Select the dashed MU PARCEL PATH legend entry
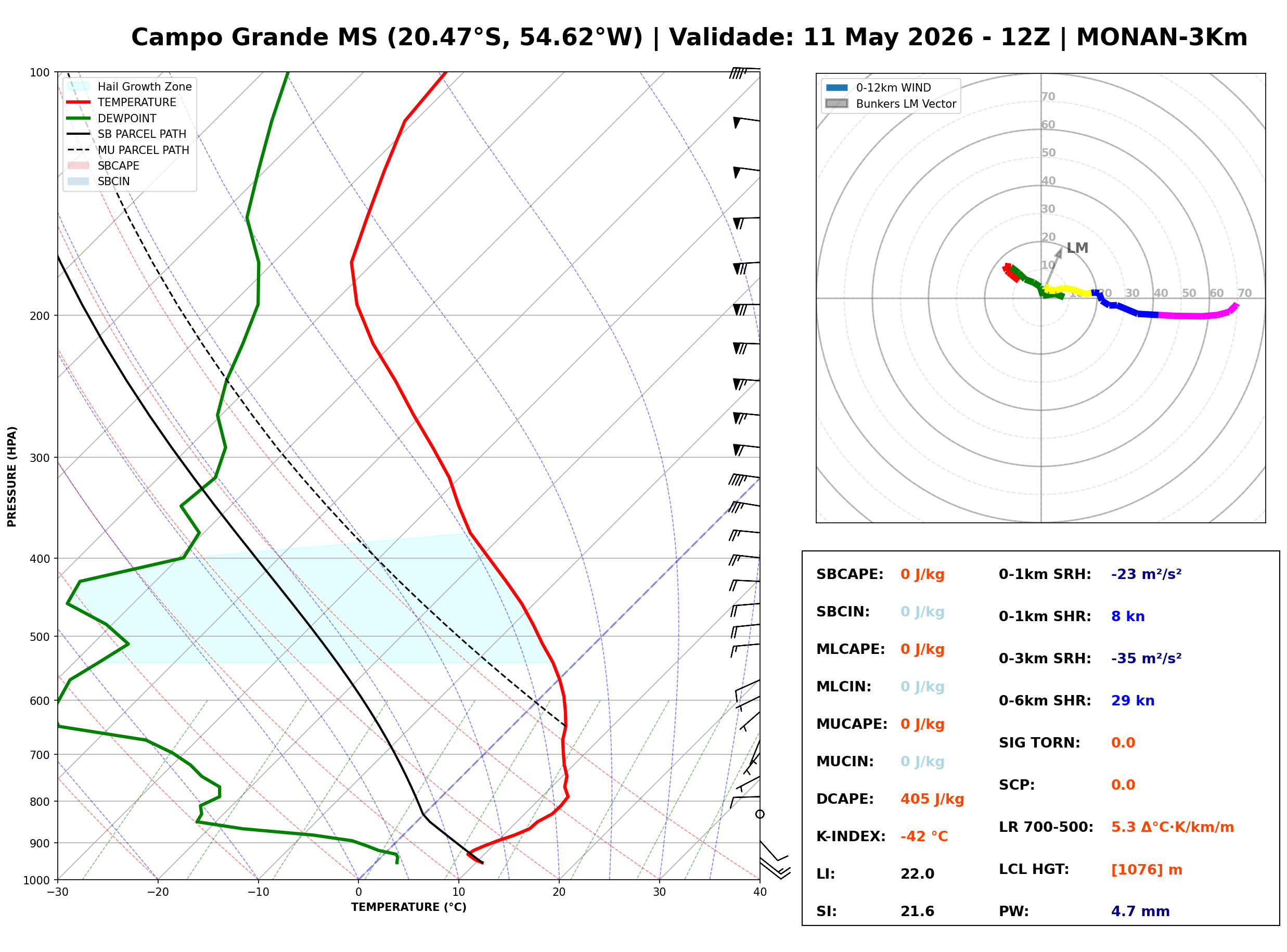Screen dimensions: 1287x952 point(128,150)
